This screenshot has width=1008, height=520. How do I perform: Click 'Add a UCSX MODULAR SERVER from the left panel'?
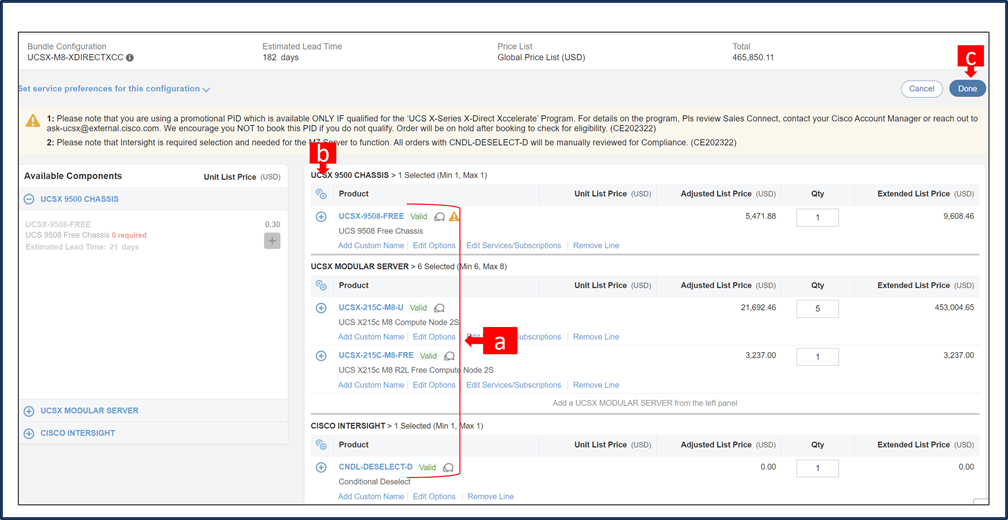pyautogui.click(x=645, y=404)
